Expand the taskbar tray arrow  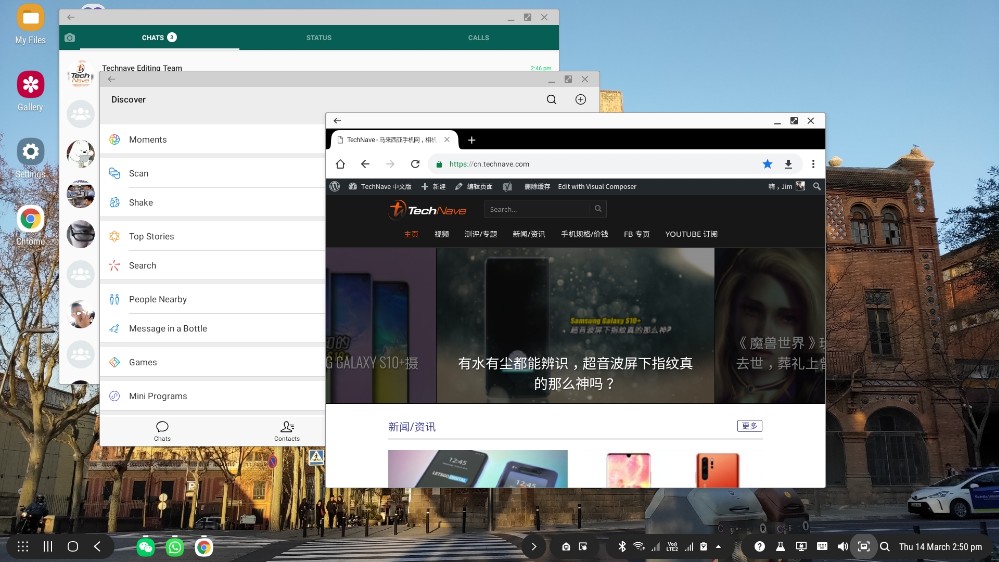click(533, 546)
